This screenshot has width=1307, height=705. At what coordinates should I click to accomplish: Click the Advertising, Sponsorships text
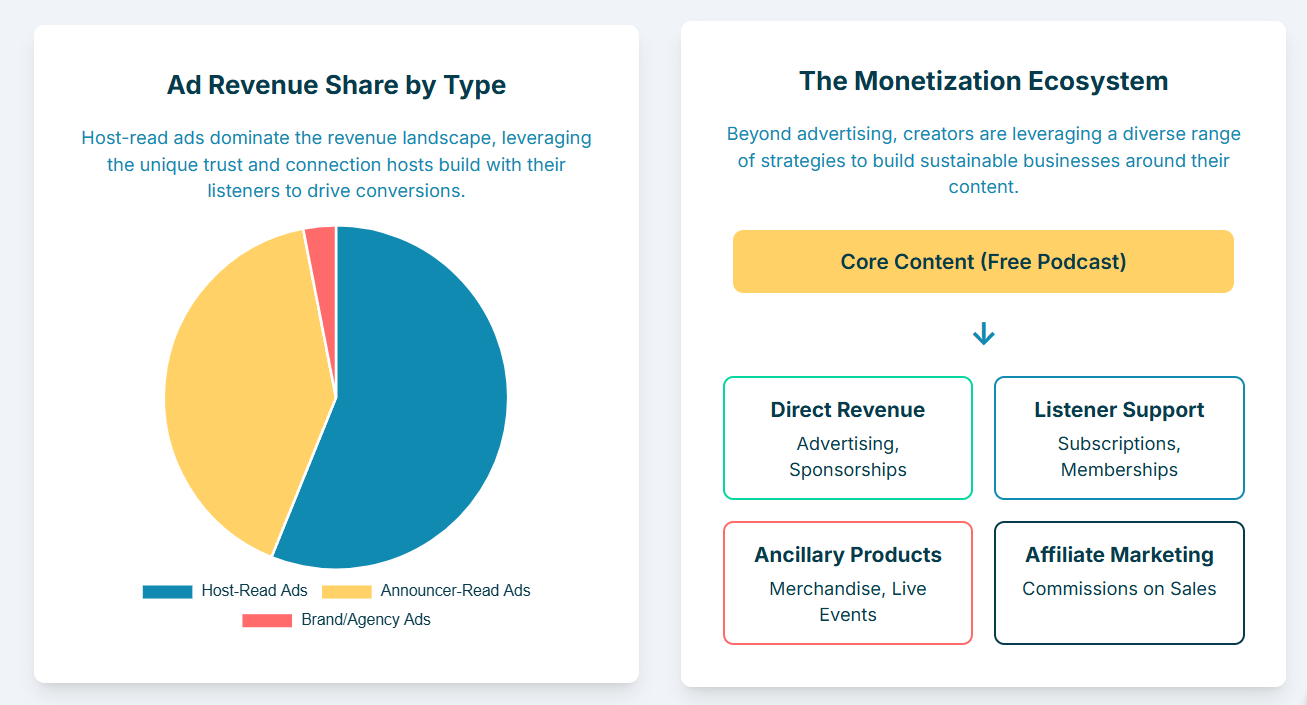[x=848, y=457]
